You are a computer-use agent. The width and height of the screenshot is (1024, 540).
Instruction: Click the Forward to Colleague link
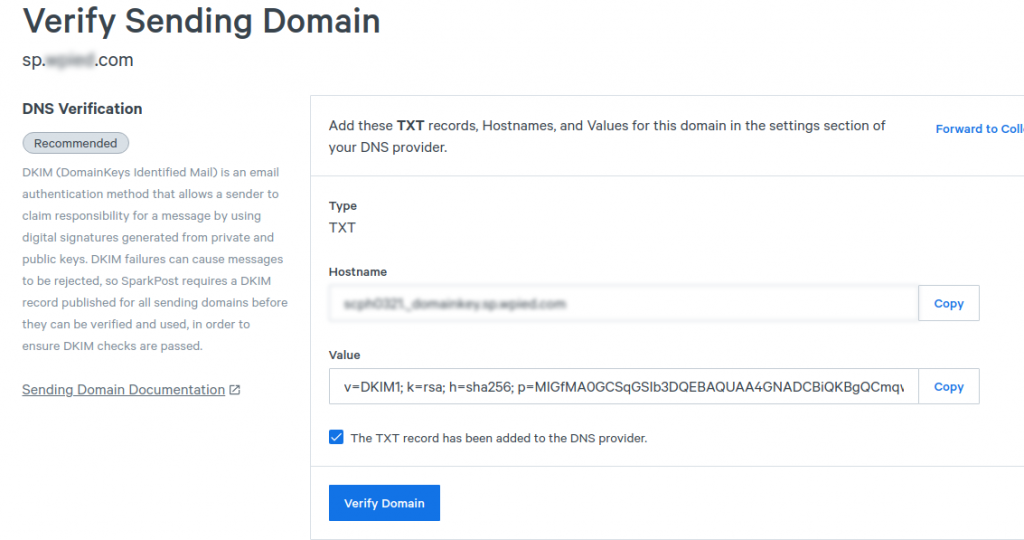click(x=979, y=129)
